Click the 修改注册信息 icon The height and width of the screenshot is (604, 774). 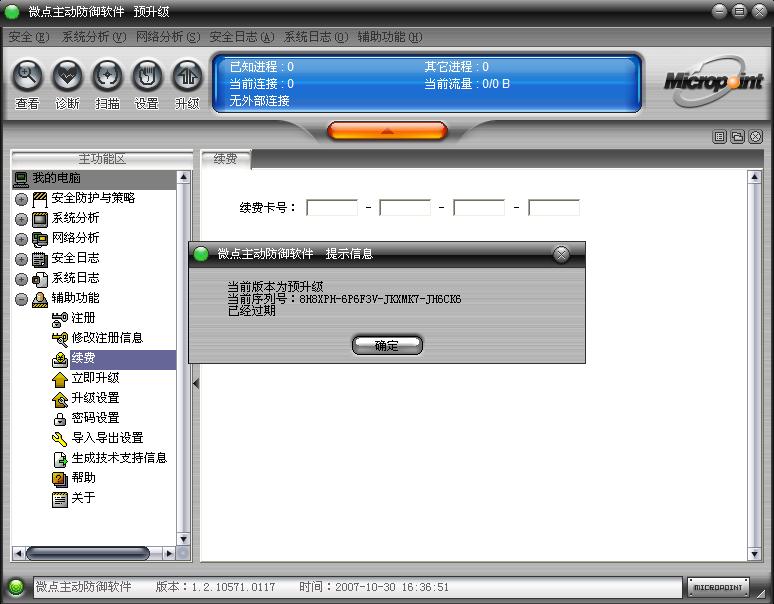pyautogui.click(x=60, y=339)
